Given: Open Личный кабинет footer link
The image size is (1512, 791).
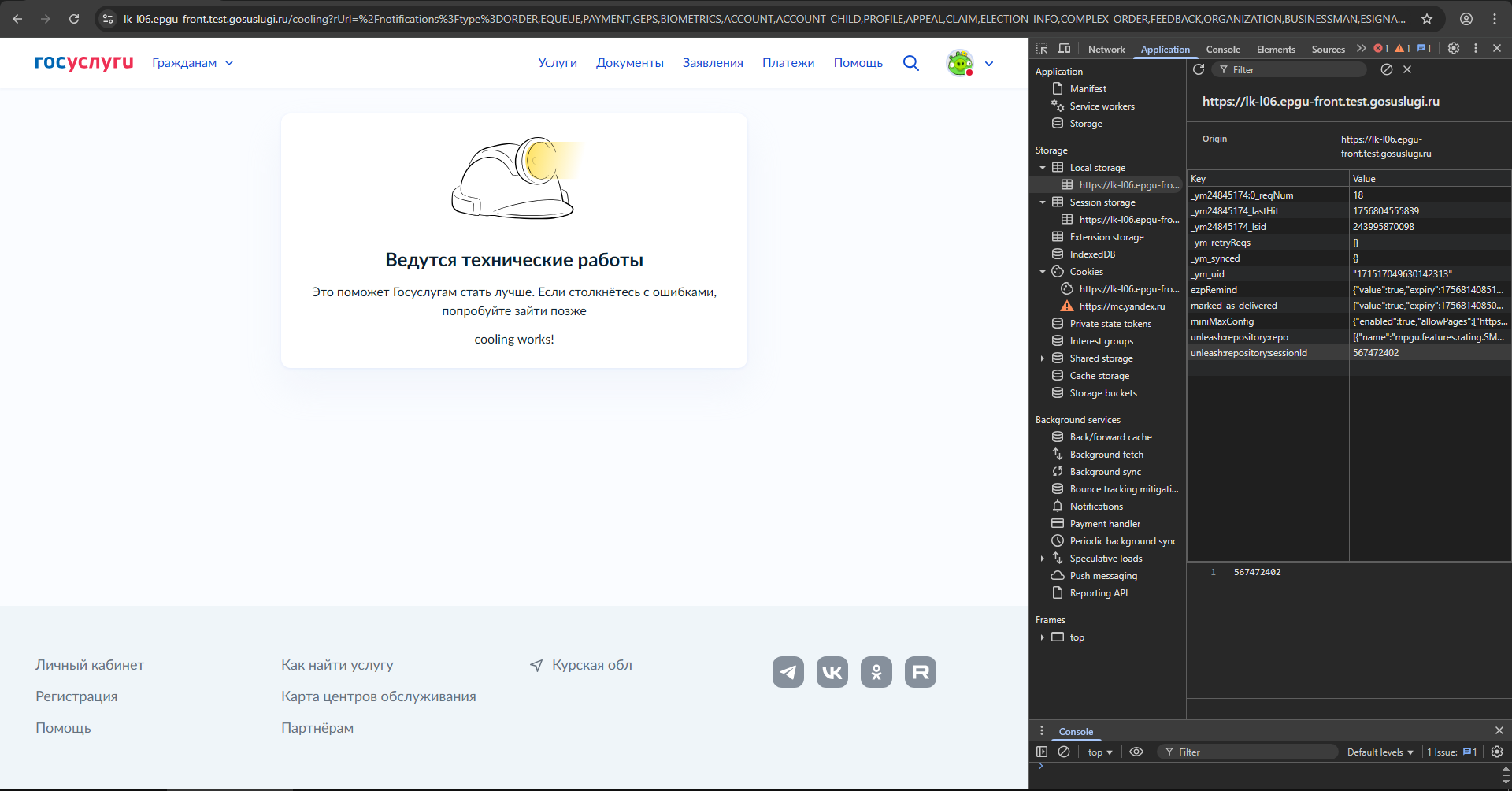Looking at the screenshot, I should click(90, 665).
